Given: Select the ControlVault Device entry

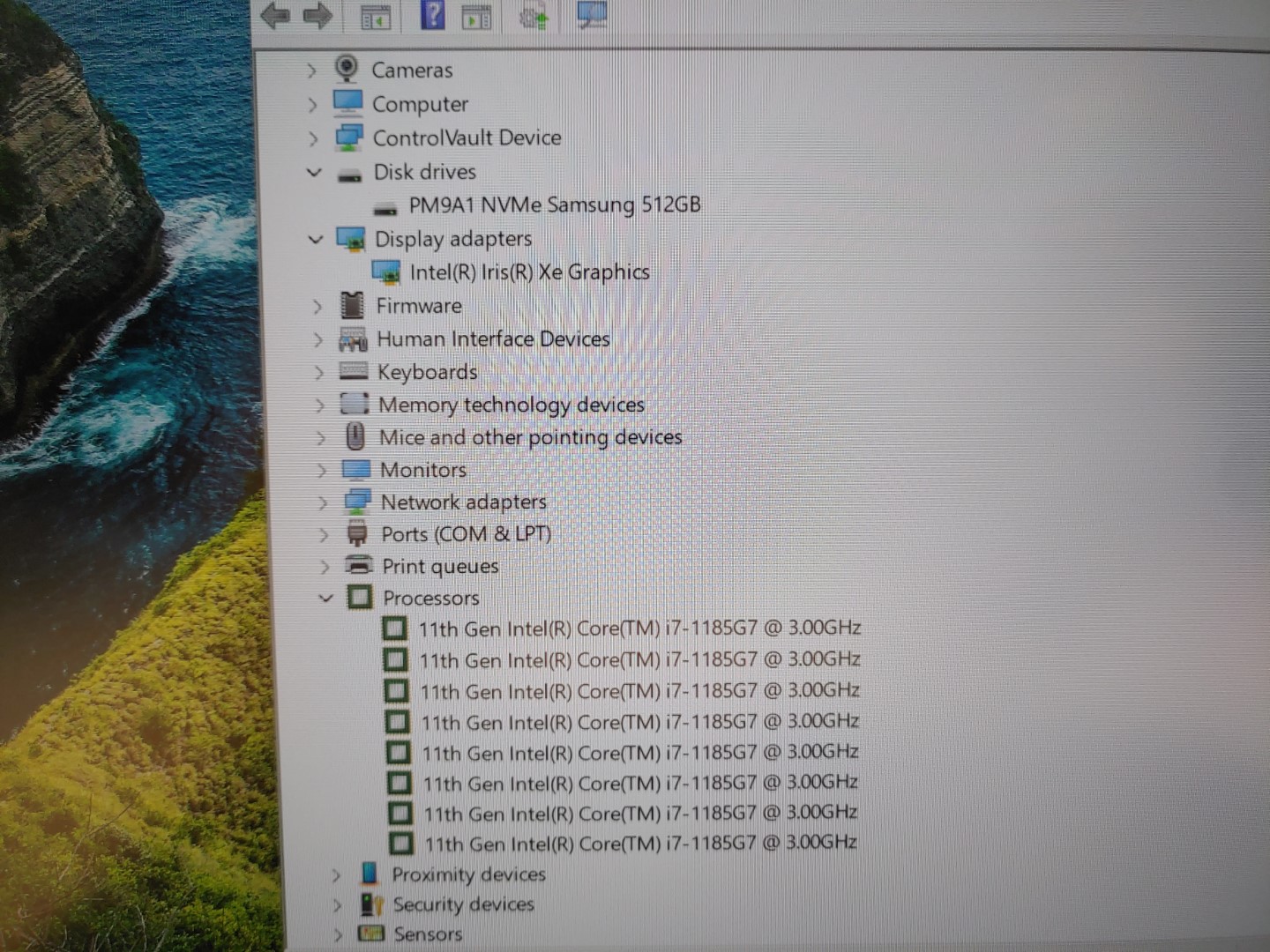Looking at the screenshot, I should pyautogui.click(x=467, y=138).
